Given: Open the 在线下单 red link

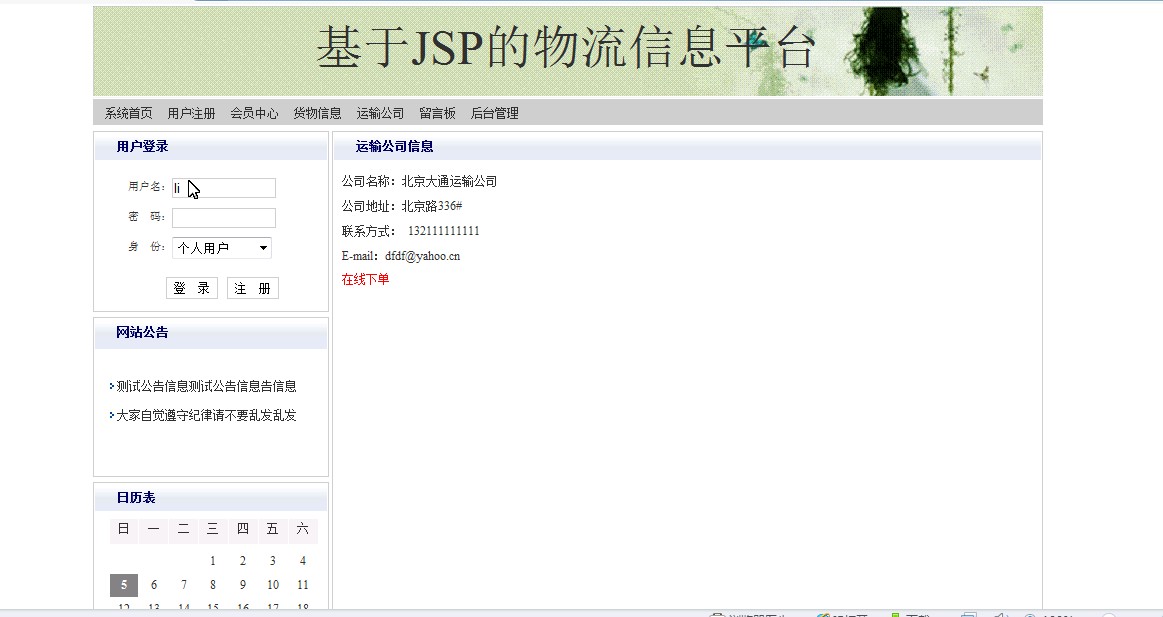Looking at the screenshot, I should pyautogui.click(x=366, y=280).
